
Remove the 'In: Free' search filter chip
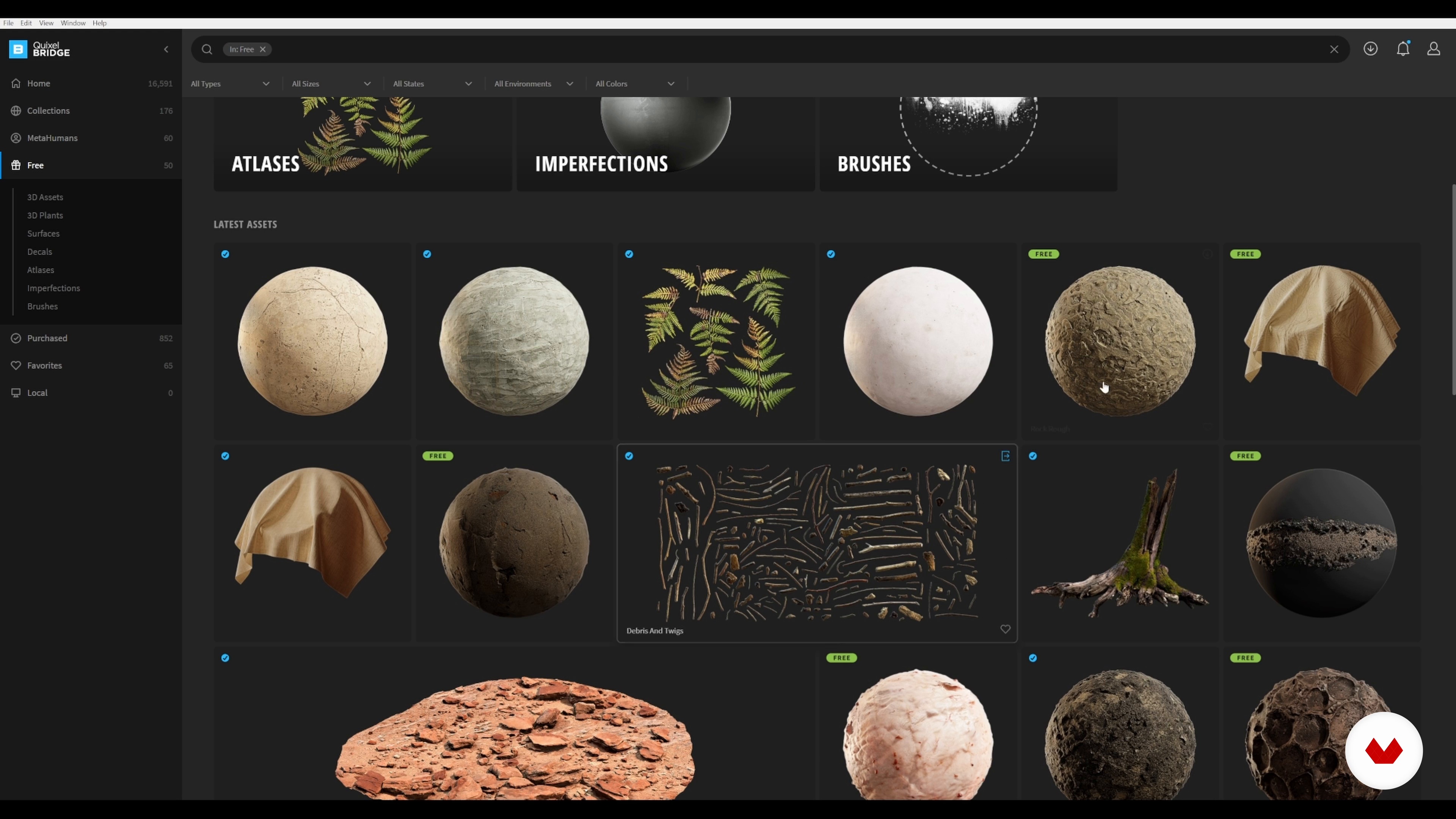click(263, 49)
